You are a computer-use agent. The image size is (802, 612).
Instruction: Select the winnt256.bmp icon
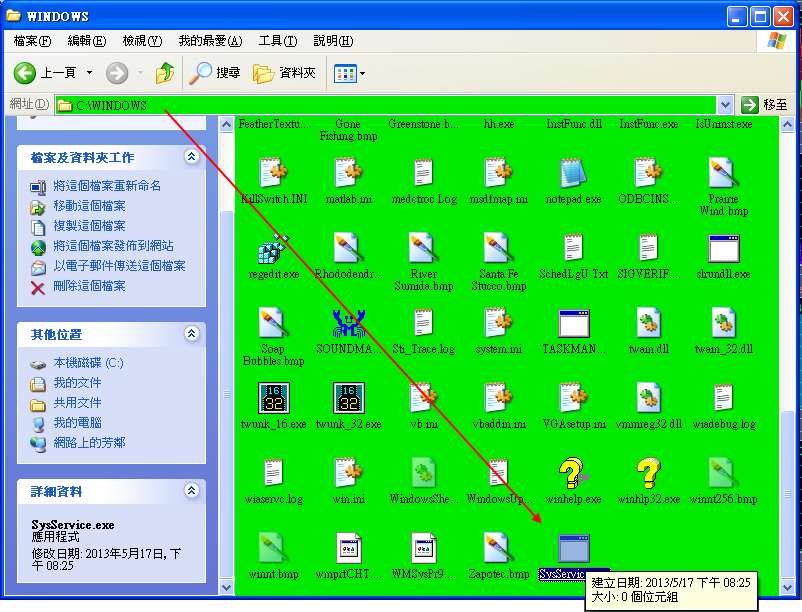[723, 473]
